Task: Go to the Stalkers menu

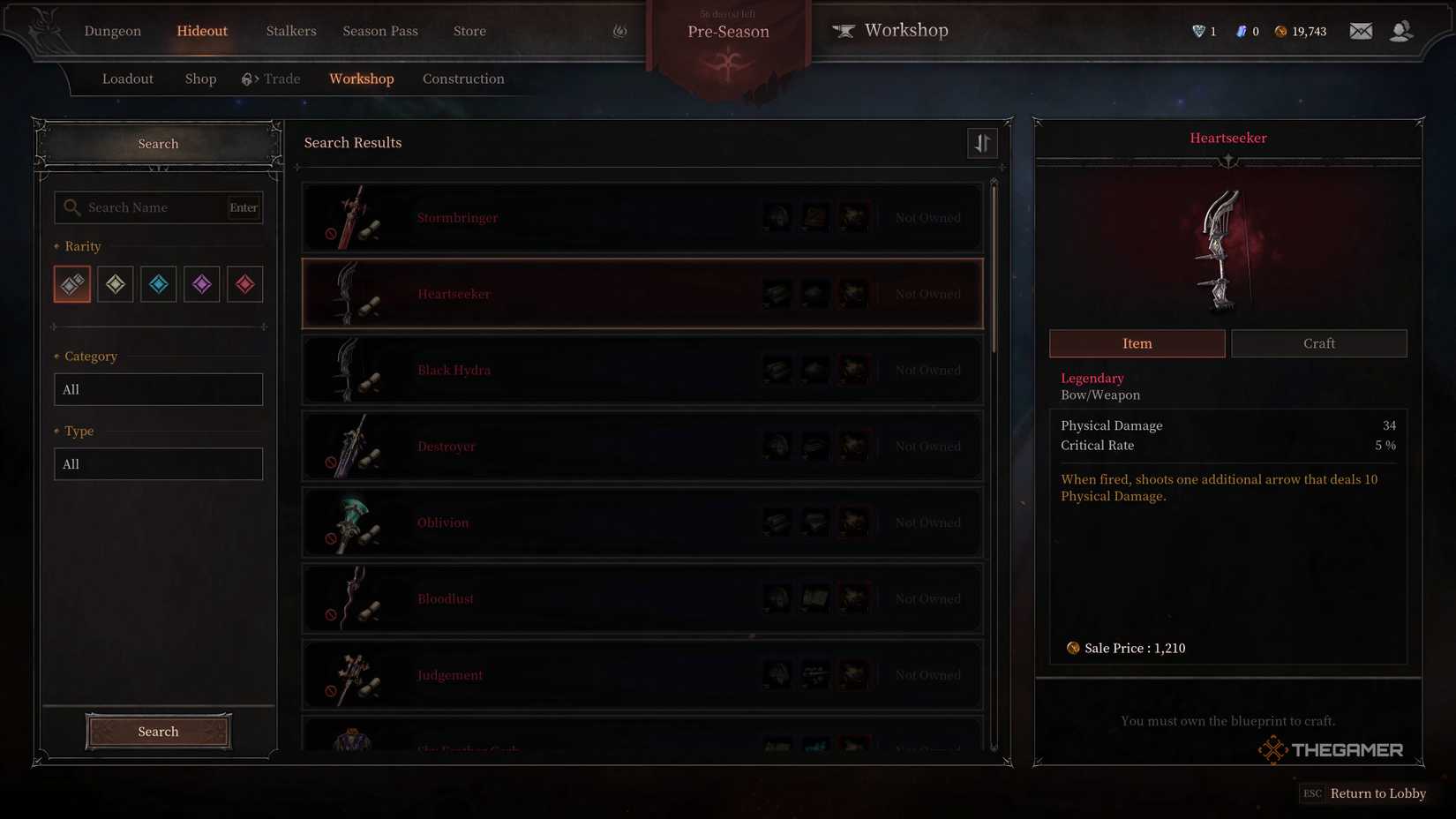Action: [291, 31]
